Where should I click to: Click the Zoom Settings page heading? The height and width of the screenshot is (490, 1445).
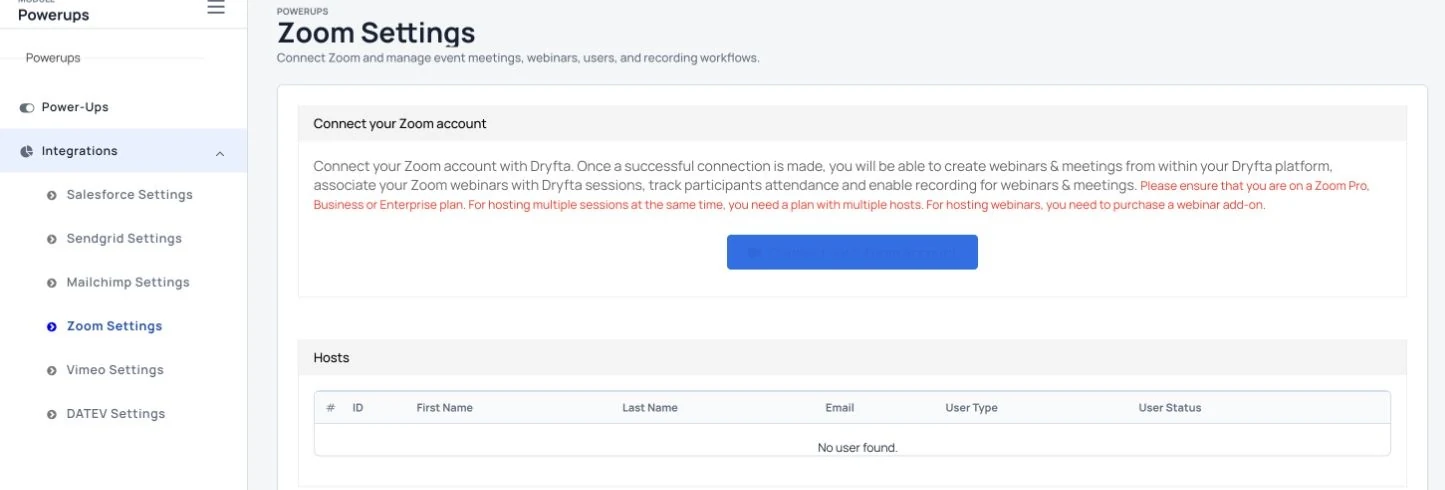pos(376,32)
